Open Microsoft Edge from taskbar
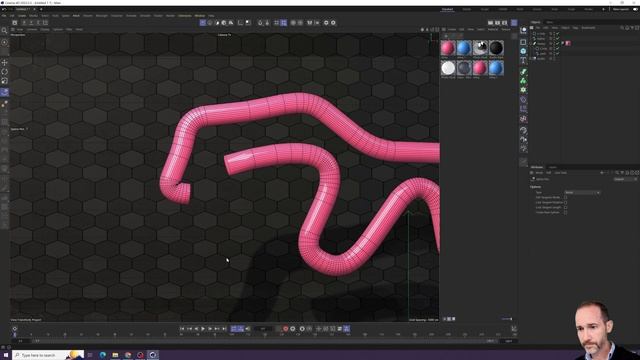 point(102,355)
